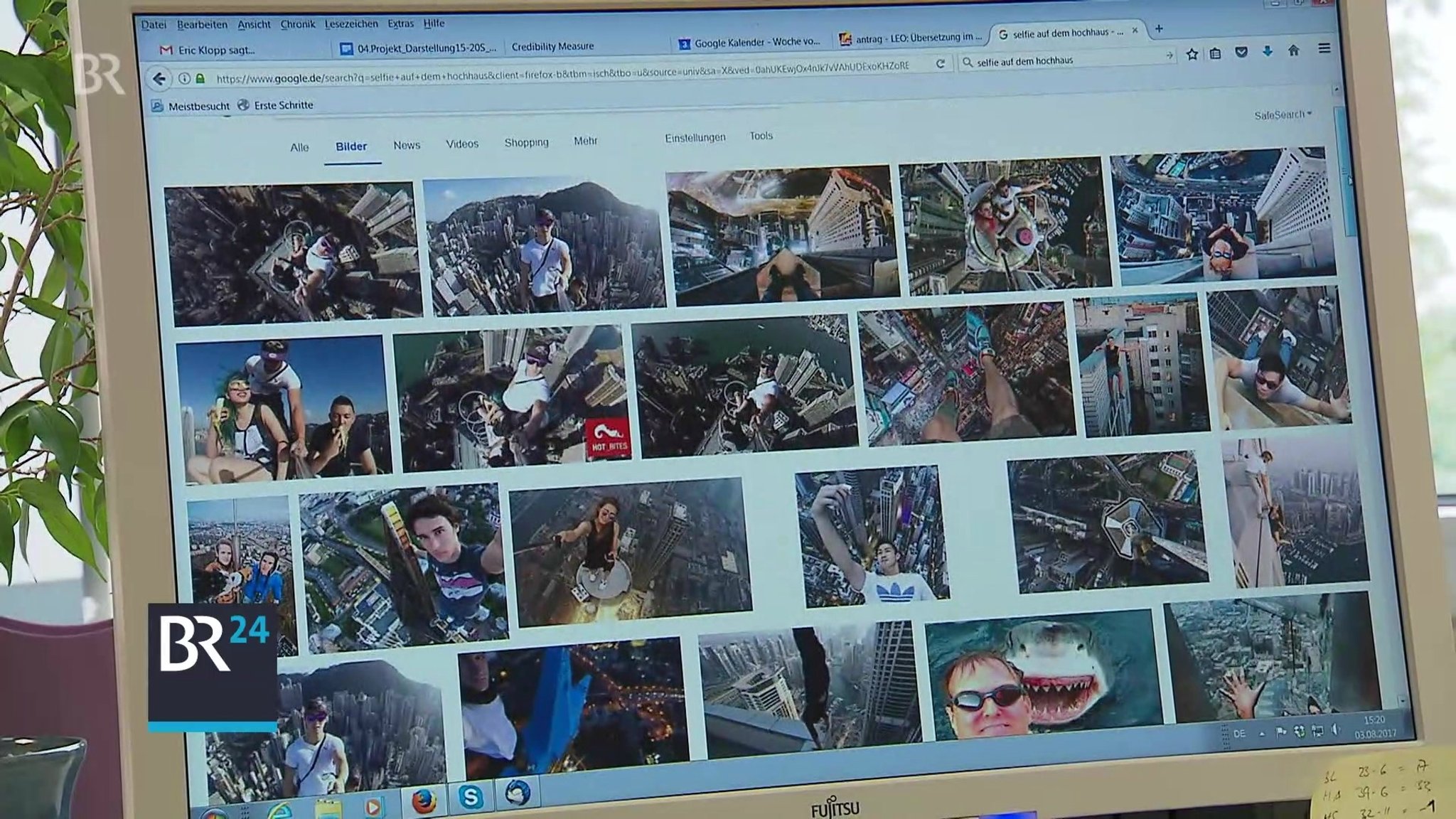This screenshot has width=1456, height=819.
Task: Go back with the browser back arrow
Action: point(159,78)
